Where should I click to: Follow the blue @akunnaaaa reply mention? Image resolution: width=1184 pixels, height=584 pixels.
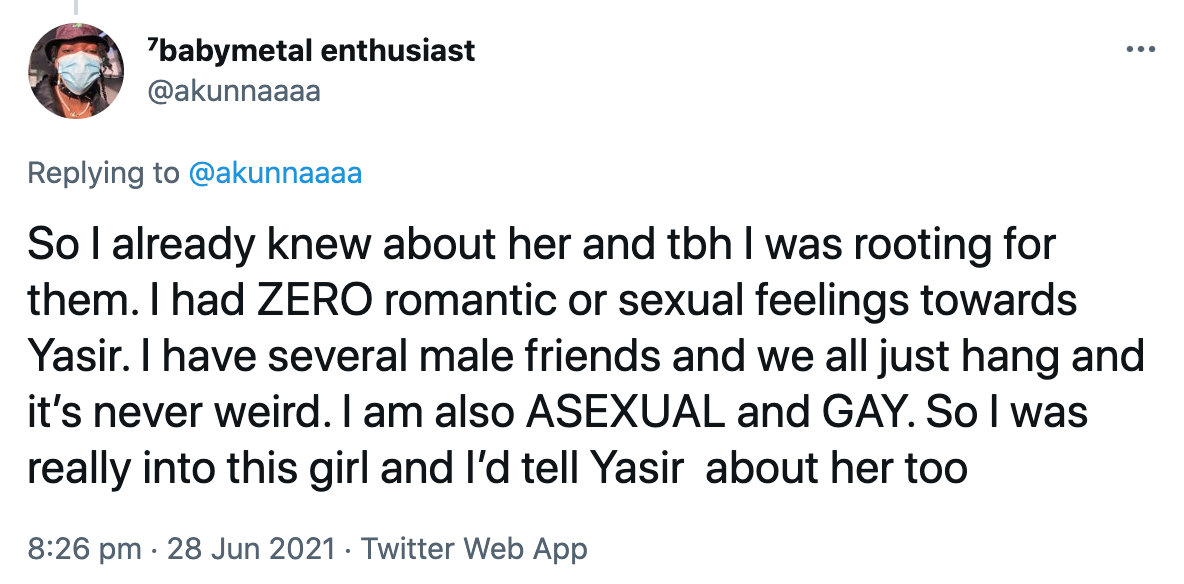(x=275, y=173)
